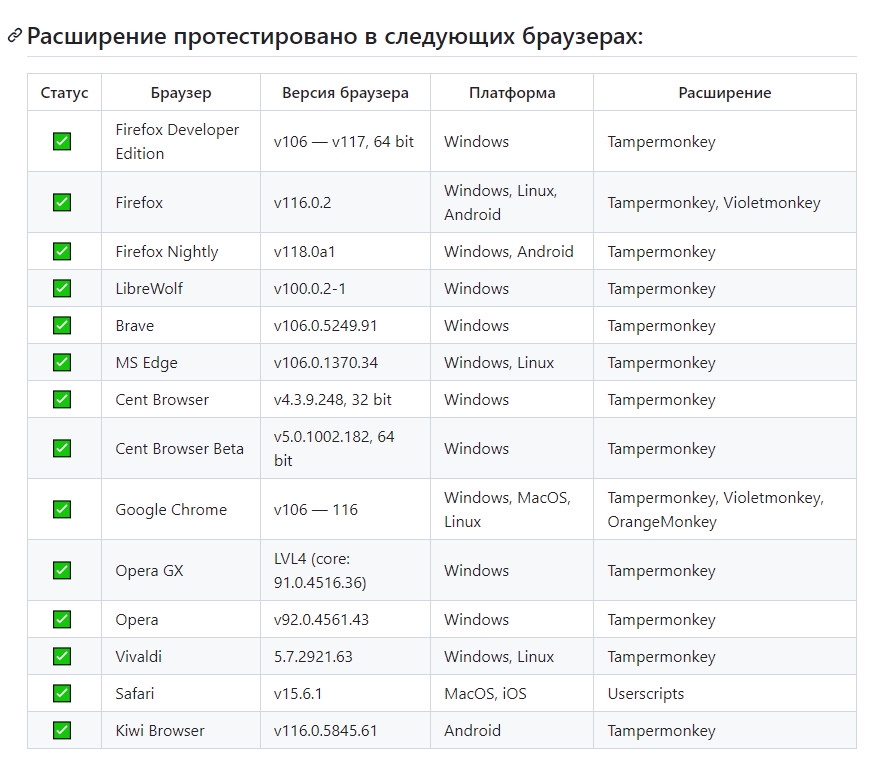This screenshot has width=883, height=764.
Task: Select the 'Opera' browser cell (not GX)
Action: (x=181, y=619)
